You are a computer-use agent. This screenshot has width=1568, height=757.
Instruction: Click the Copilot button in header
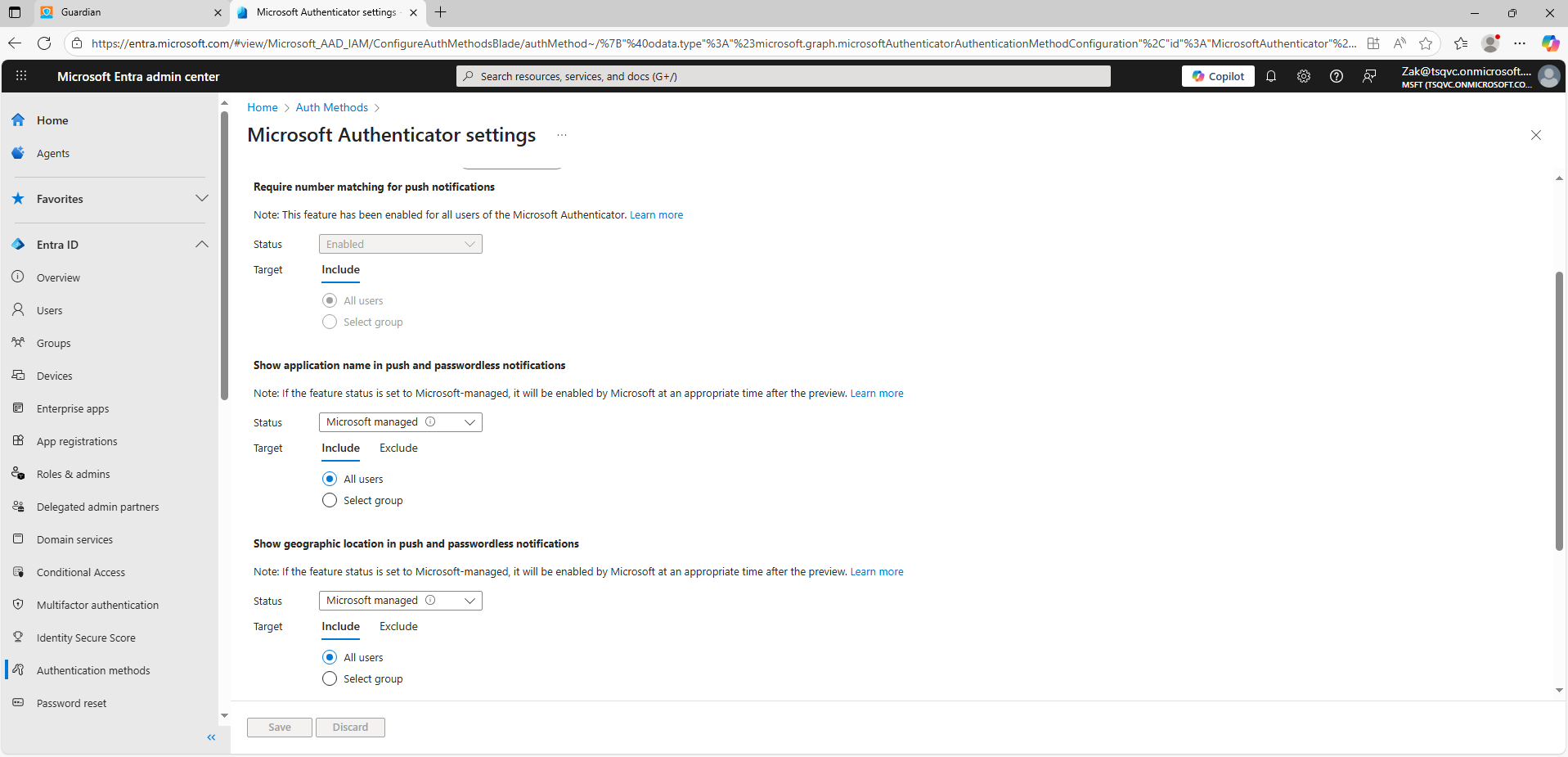tap(1218, 76)
